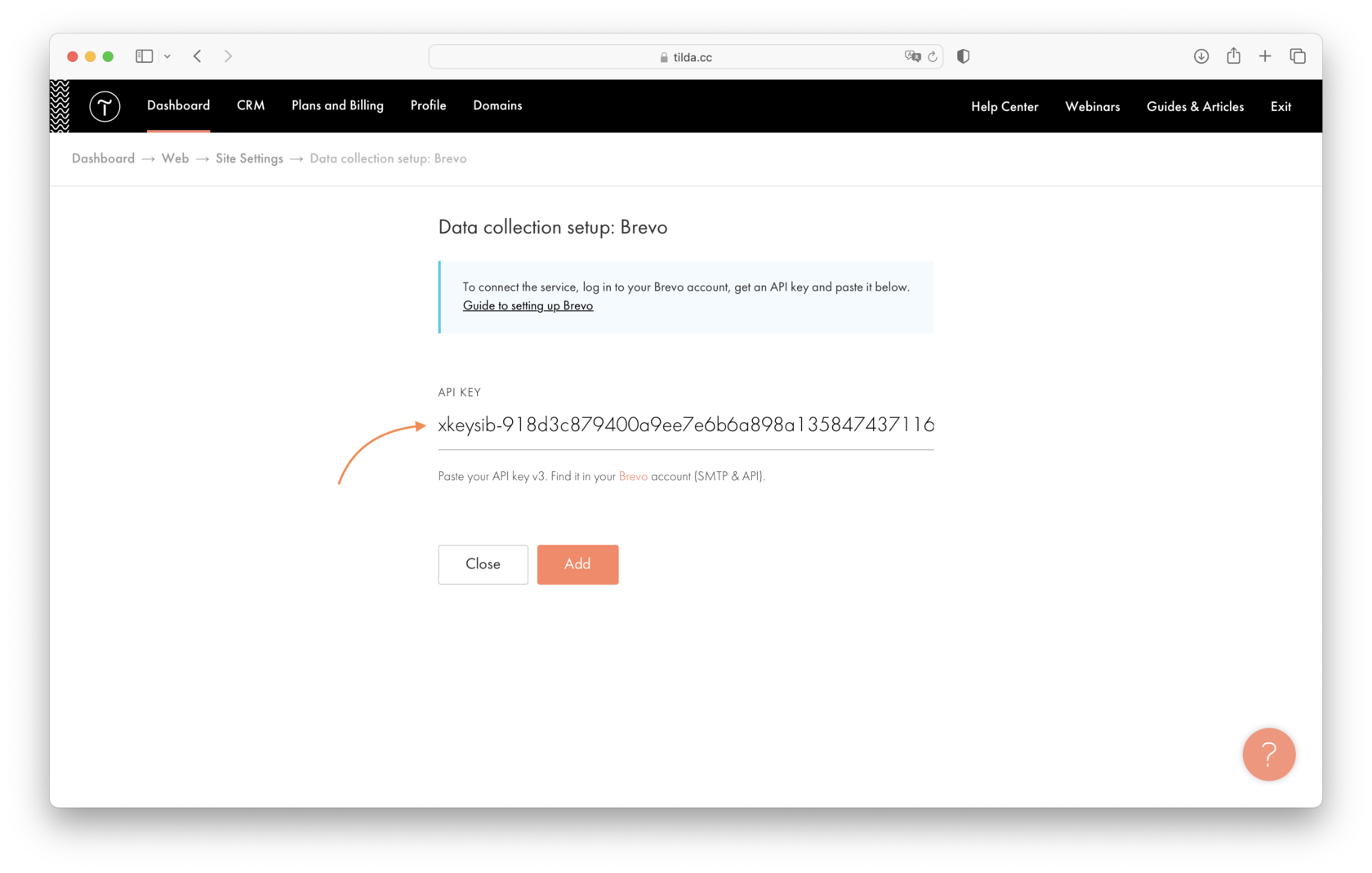The image size is (1372, 873).
Task: Switch to the Domains section
Action: click(x=497, y=105)
